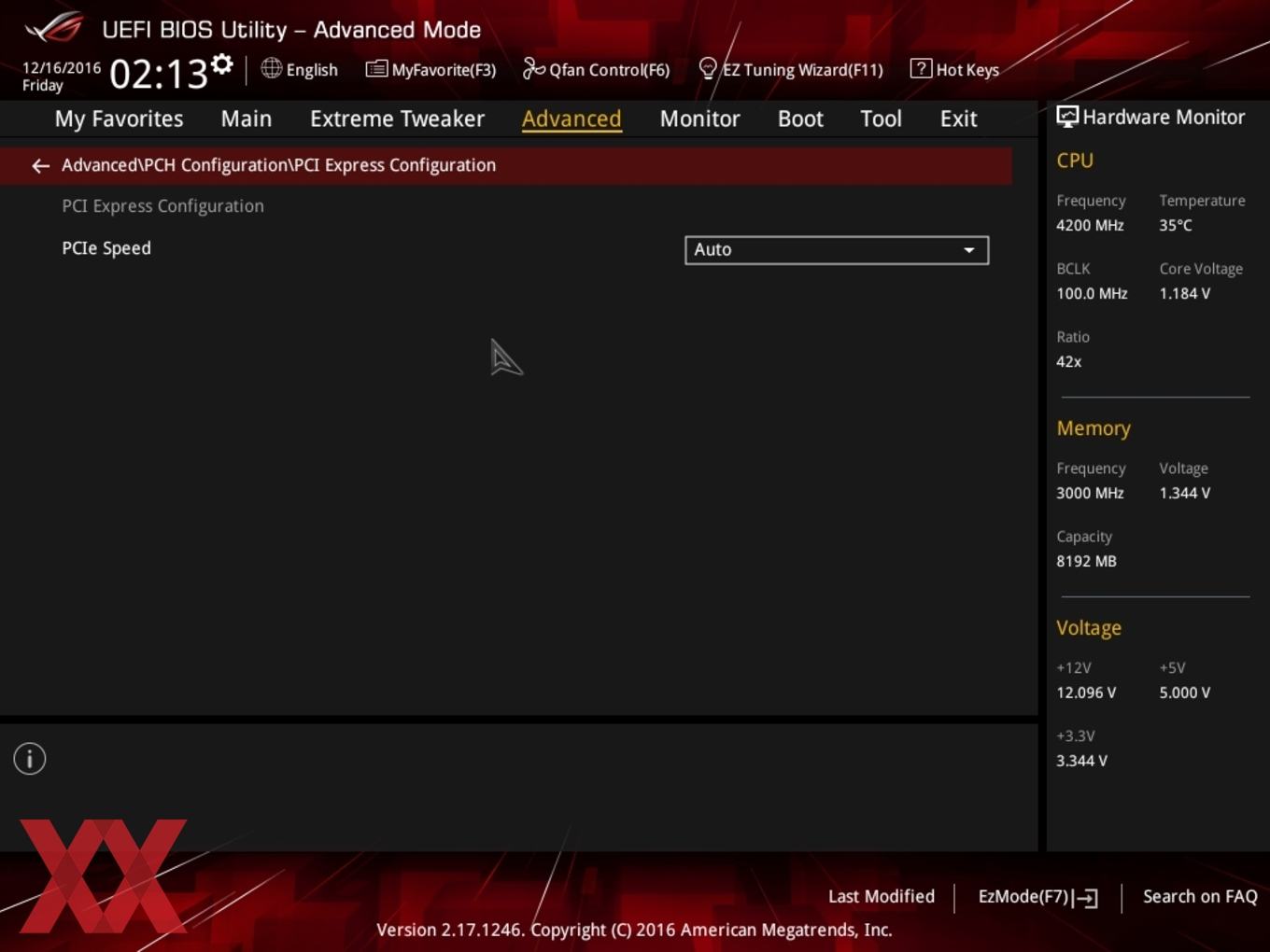Click the Hot Keys question mark icon

(x=921, y=68)
